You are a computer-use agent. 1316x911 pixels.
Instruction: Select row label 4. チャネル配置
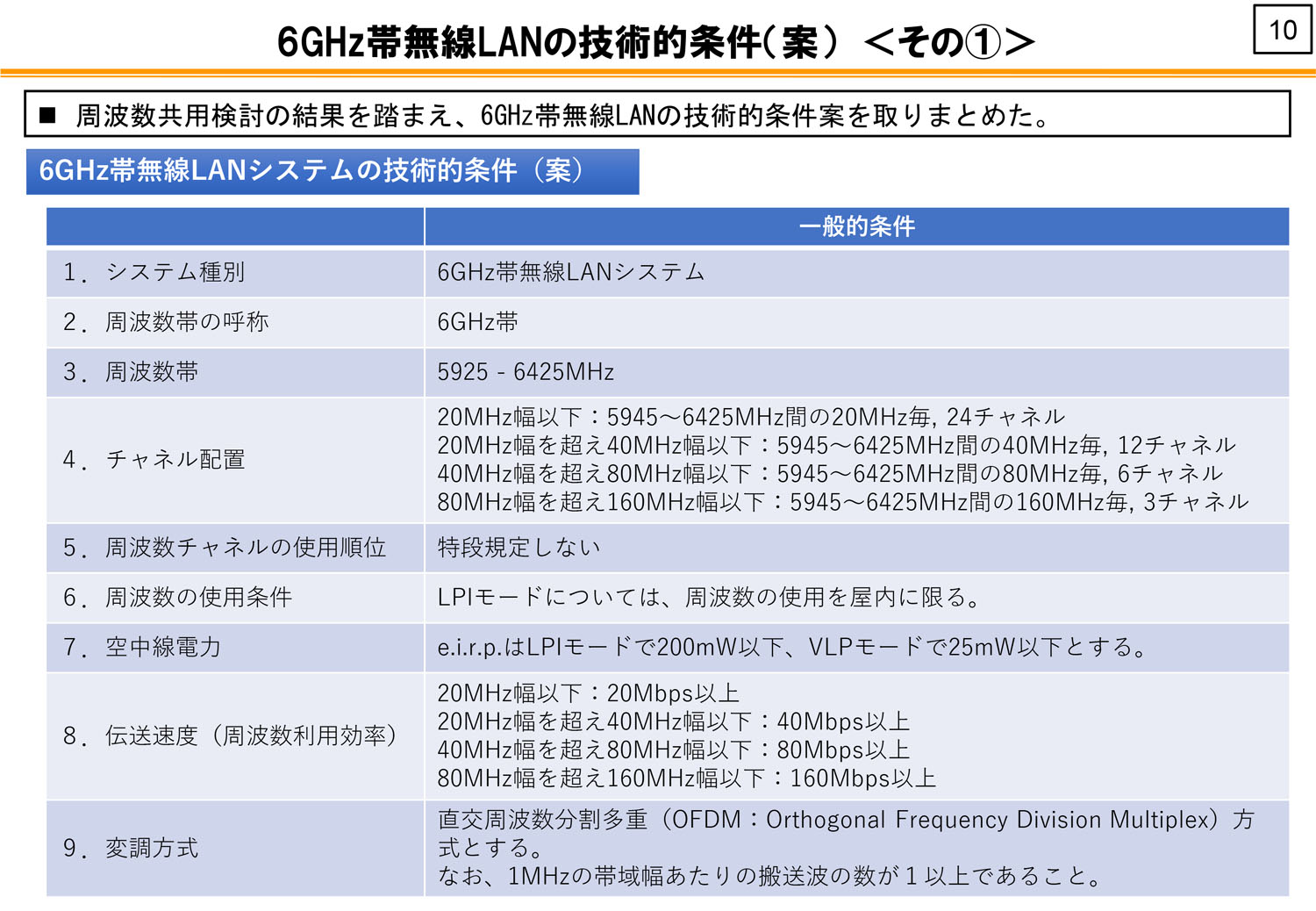(x=154, y=460)
